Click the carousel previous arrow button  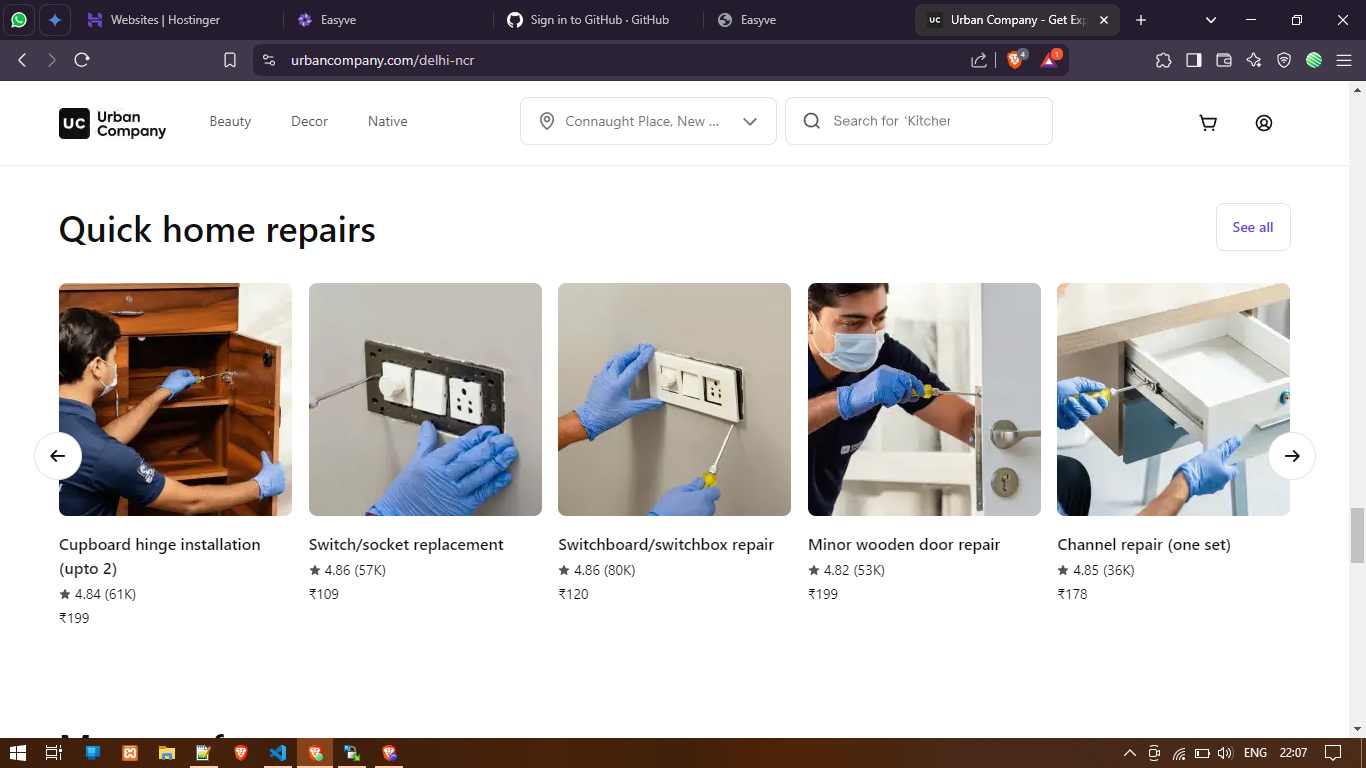pos(58,456)
